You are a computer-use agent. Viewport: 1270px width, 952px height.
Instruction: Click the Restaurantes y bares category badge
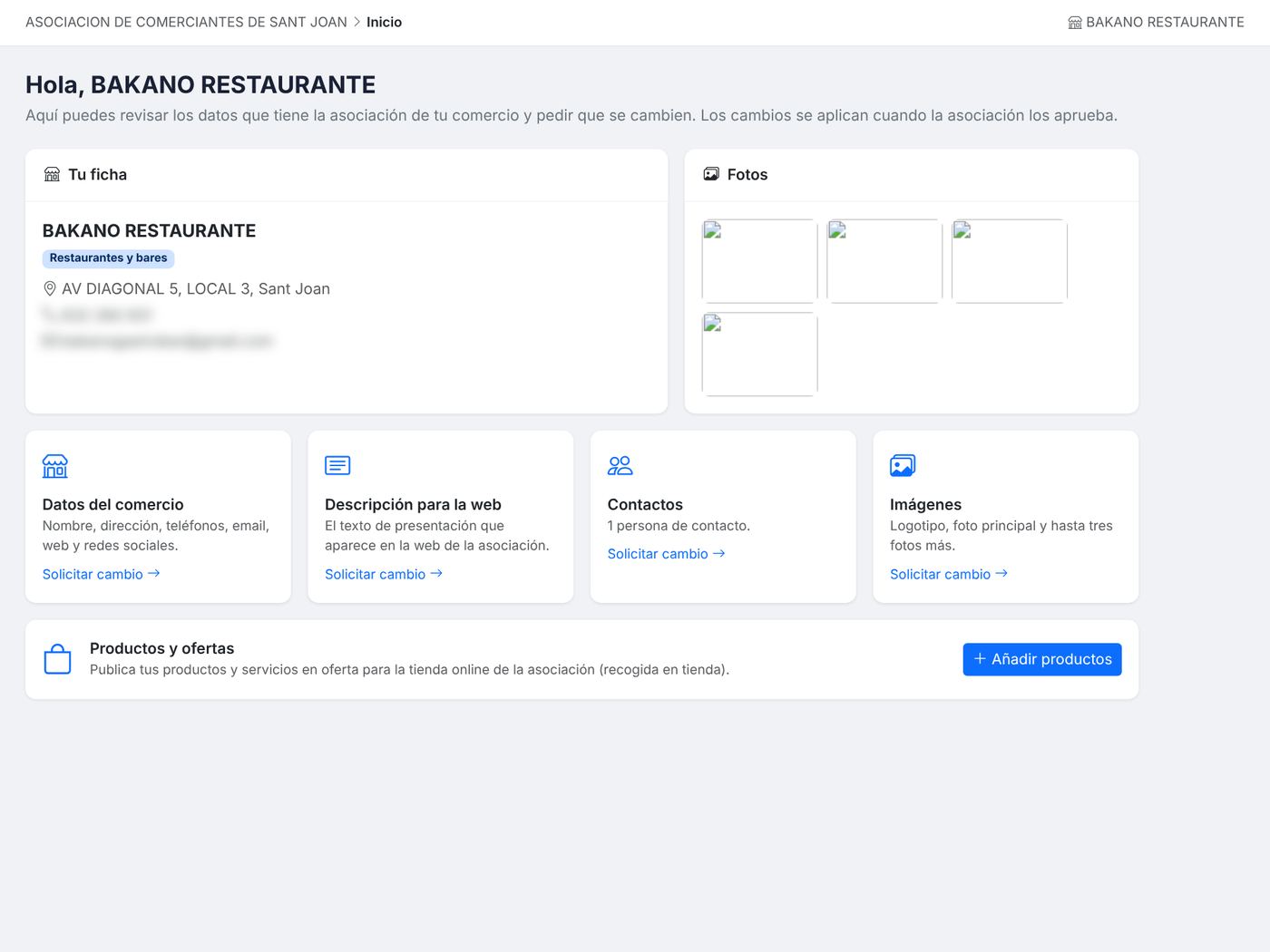108,258
